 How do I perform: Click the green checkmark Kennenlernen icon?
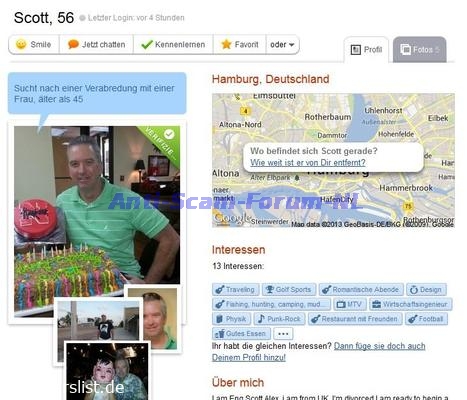(147, 44)
